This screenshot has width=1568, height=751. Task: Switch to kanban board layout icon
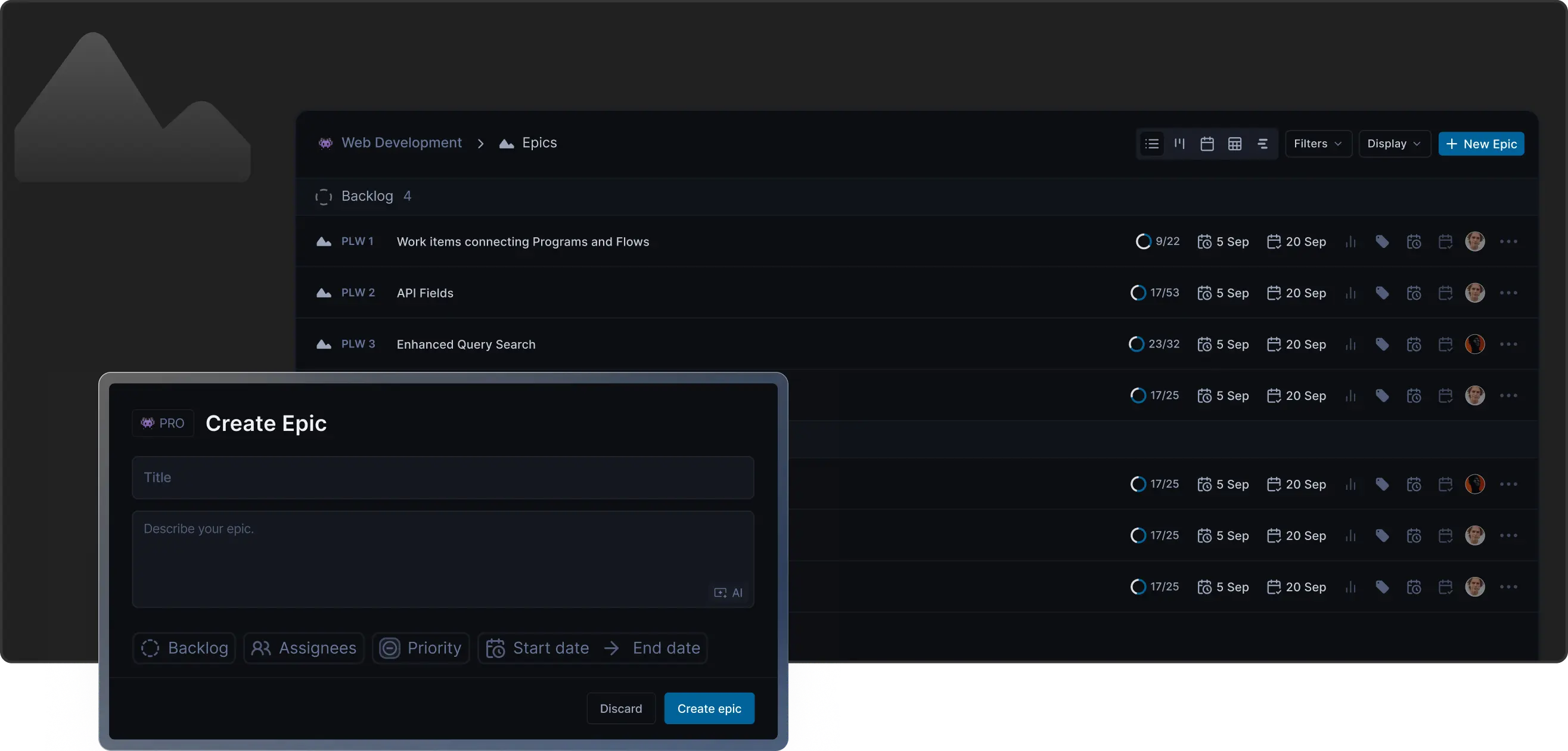coord(1179,144)
